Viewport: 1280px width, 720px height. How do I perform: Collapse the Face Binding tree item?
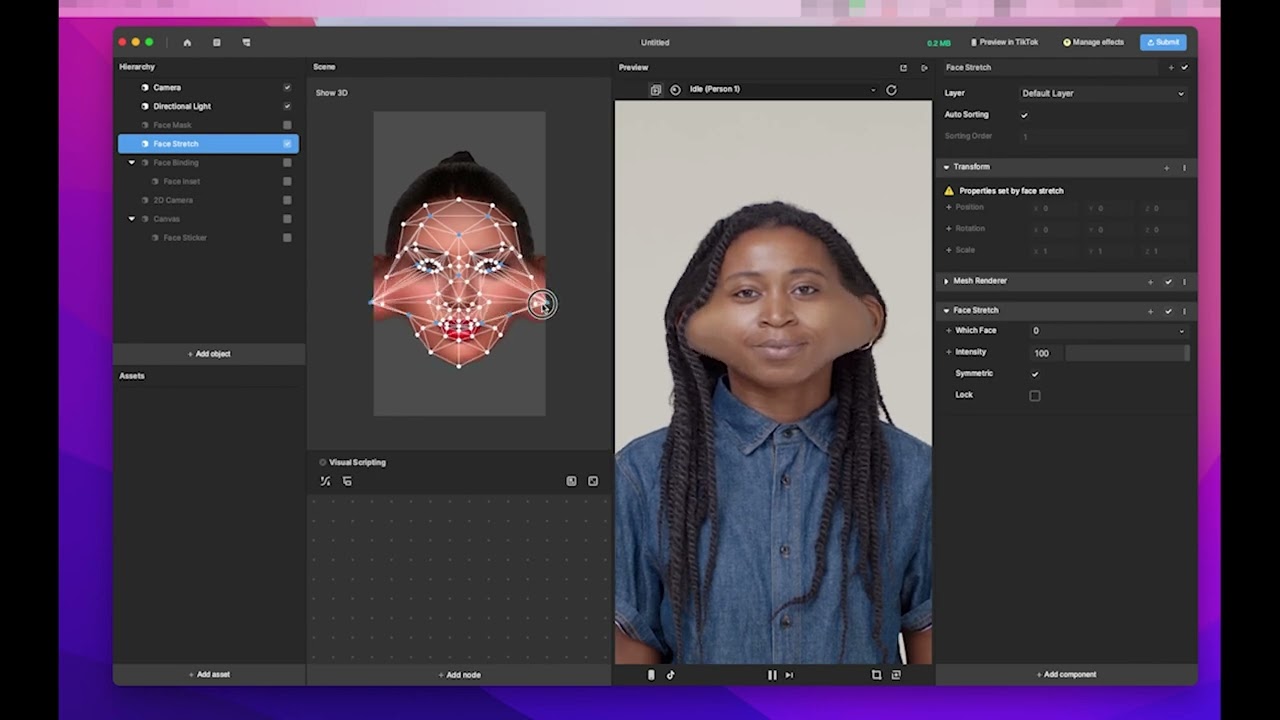pyautogui.click(x=131, y=163)
